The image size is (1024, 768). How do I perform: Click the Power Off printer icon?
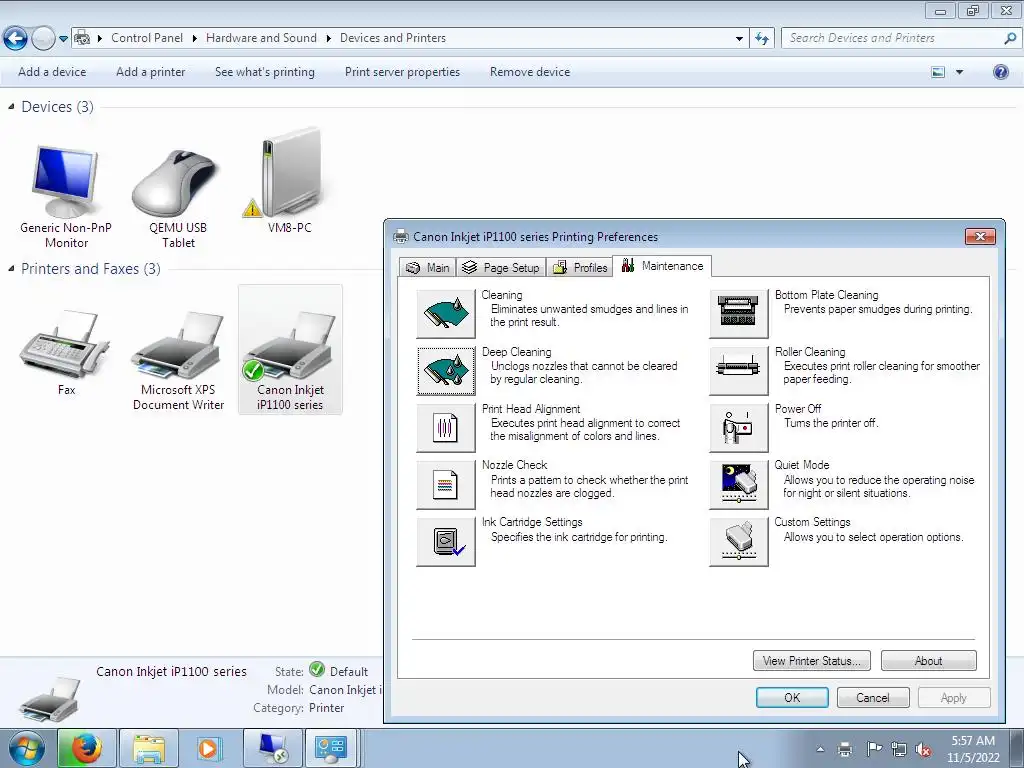739,428
